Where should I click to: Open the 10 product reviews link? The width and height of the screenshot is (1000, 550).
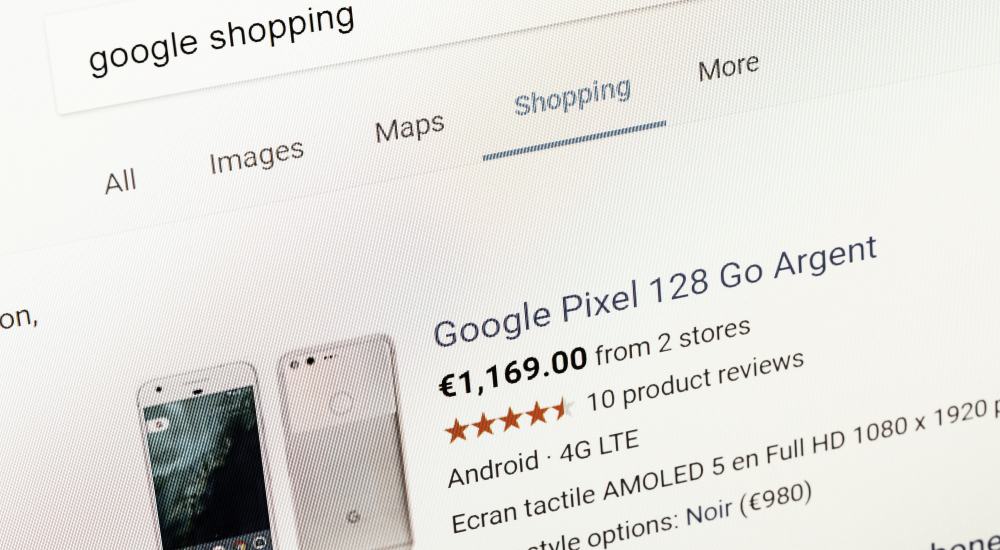tap(695, 380)
